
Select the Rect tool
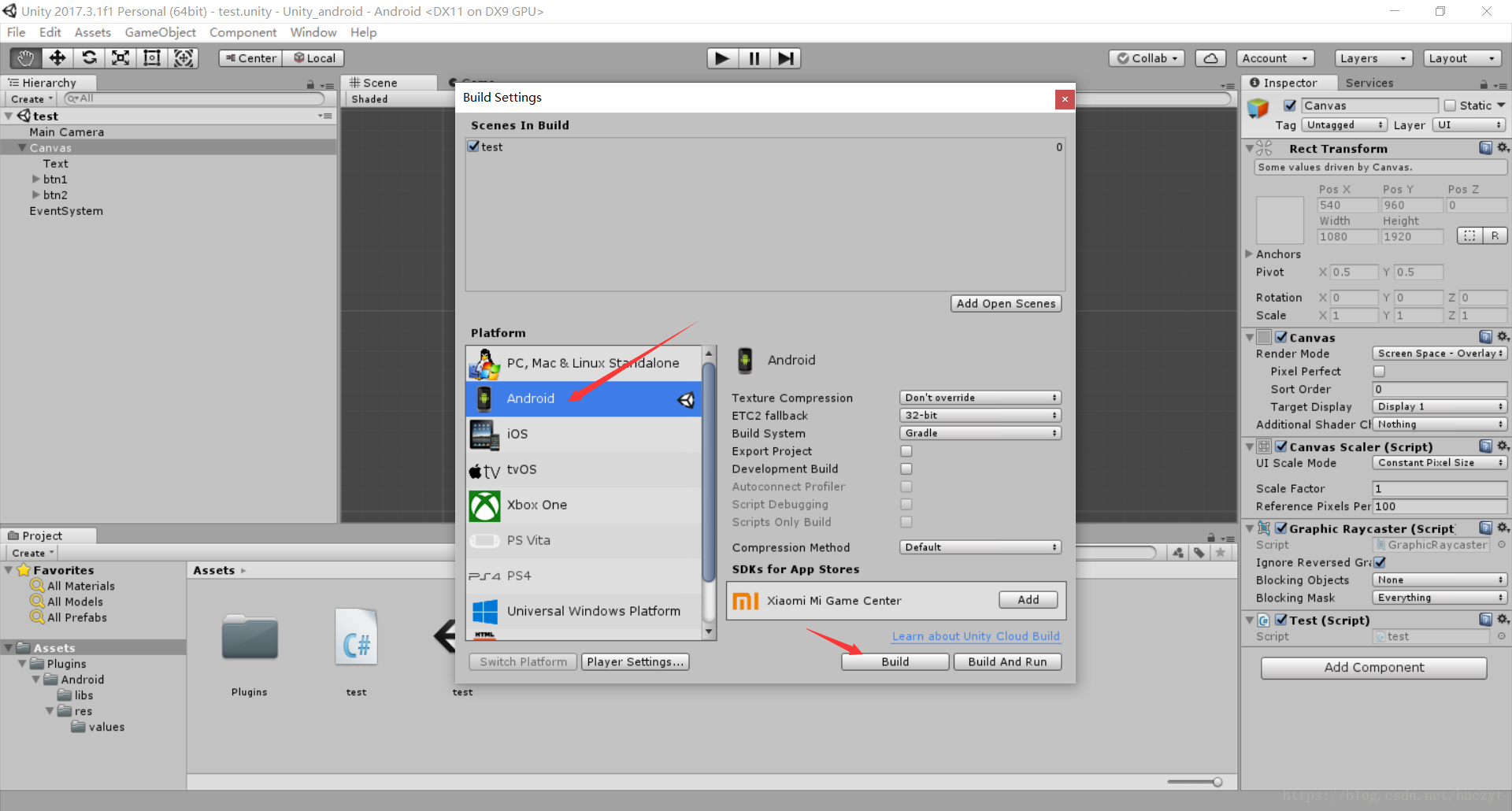click(152, 58)
